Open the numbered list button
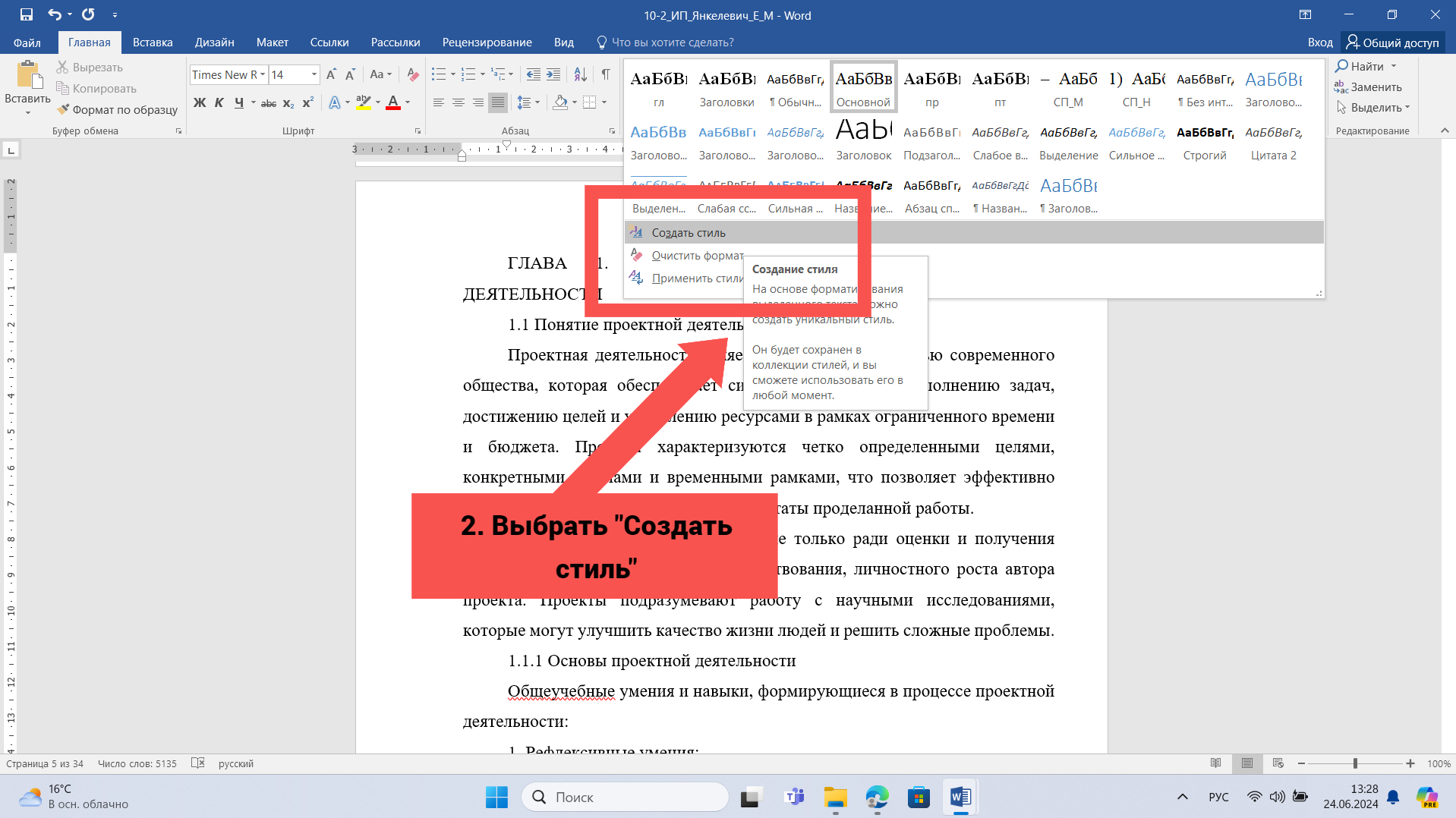The width and height of the screenshot is (1456, 818). (x=468, y=74)
